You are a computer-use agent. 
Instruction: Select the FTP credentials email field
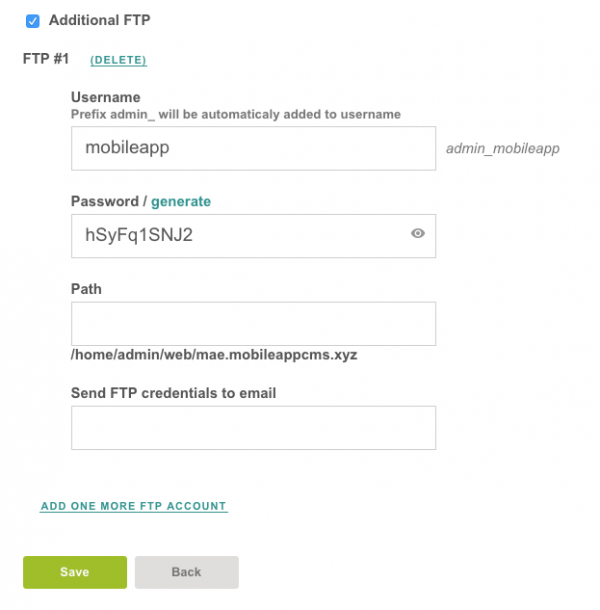[x=253, y=427]
